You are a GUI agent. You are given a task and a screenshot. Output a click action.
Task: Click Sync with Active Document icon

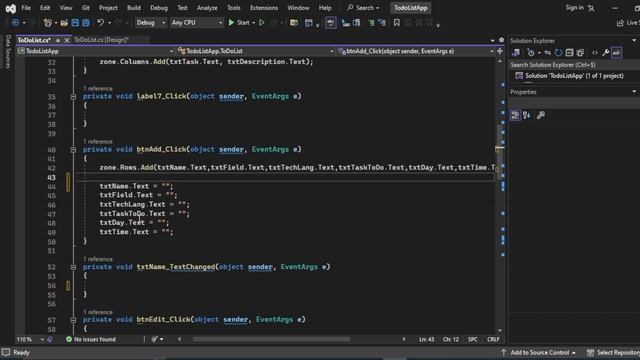pyautogui.click(x=547, y=53)
